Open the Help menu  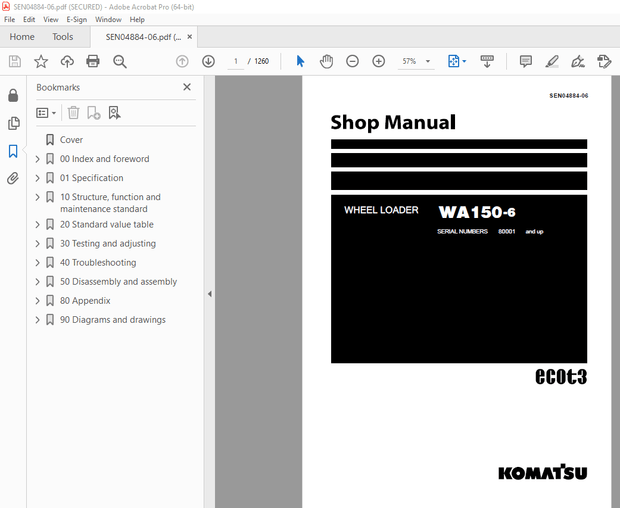137,19
